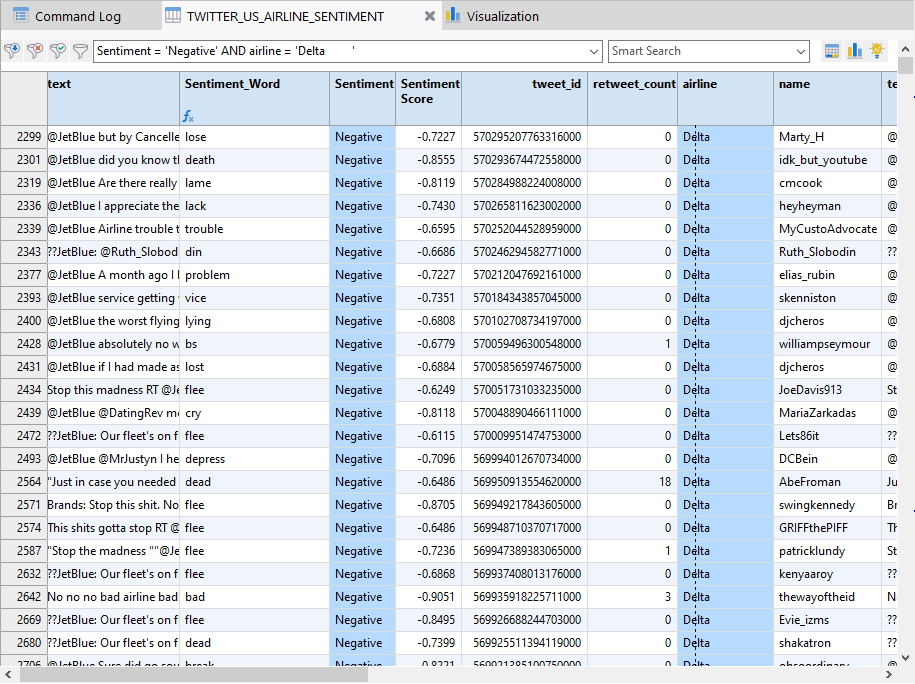Select the Sentiment_Word column header
The width and height of the screenshot is (915, 684).
click(254, 99)
